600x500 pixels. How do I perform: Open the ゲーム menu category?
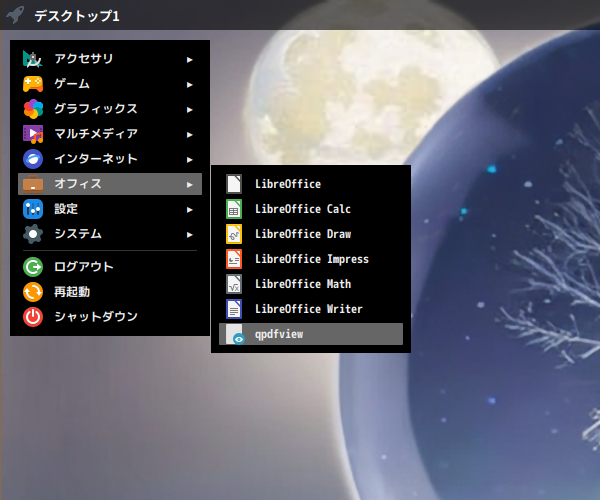tap(110, 84)
